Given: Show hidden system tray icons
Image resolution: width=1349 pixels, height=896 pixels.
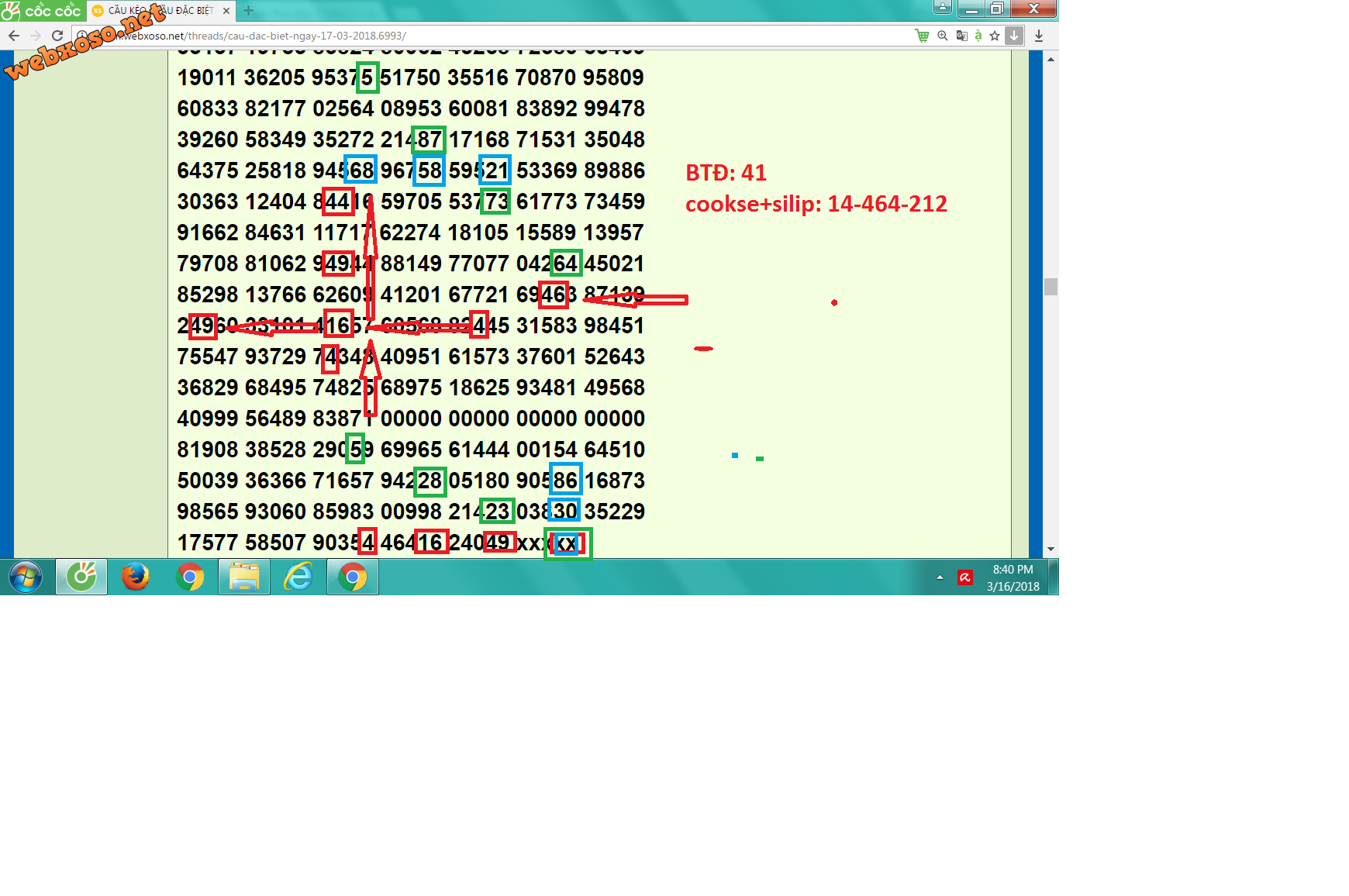Looking at the screenshot, I should click(940, 577).
